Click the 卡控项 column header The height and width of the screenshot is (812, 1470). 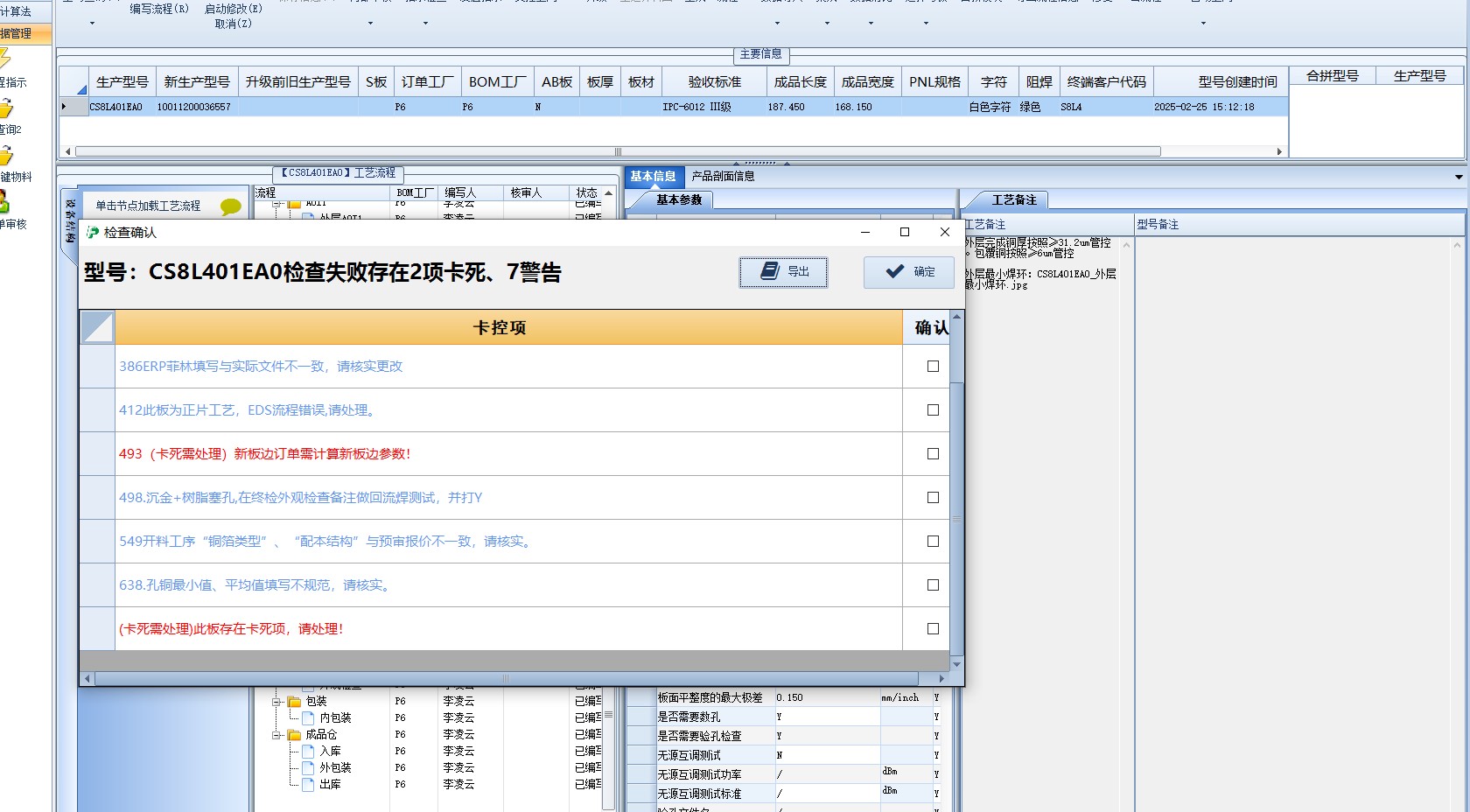508,327
